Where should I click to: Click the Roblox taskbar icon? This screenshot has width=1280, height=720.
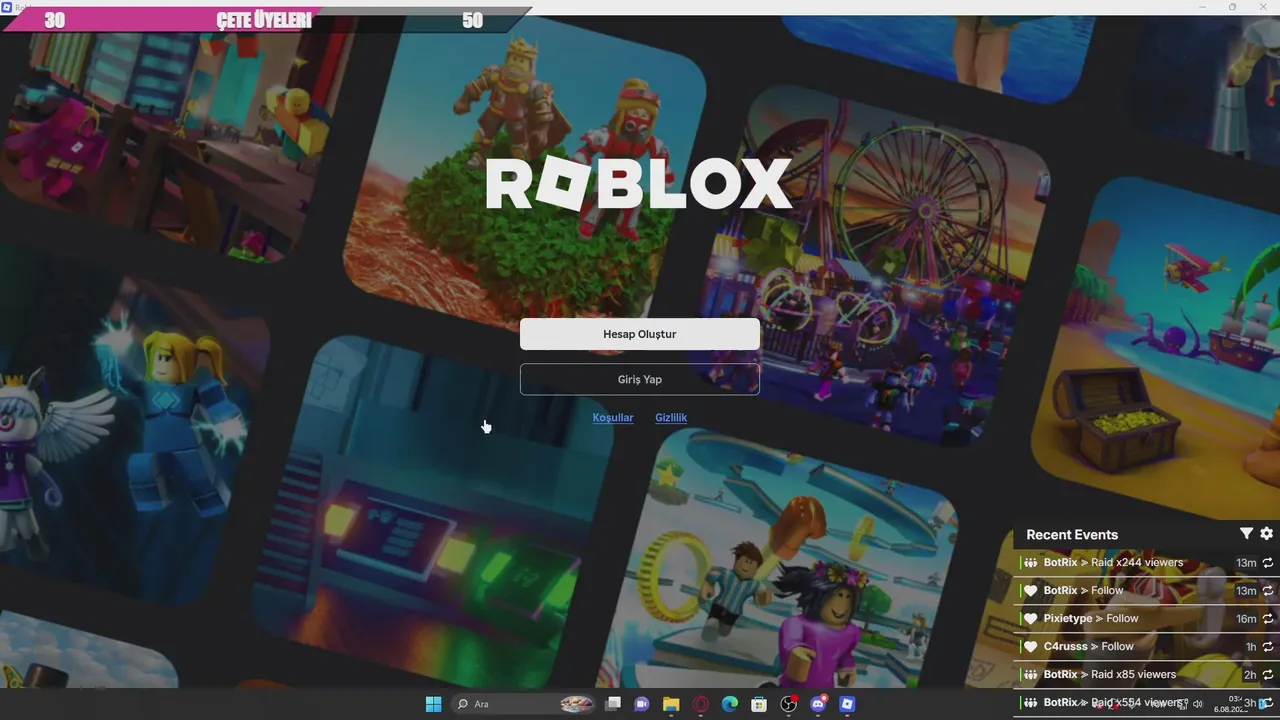pyautogui.click(x=847, y=704)
